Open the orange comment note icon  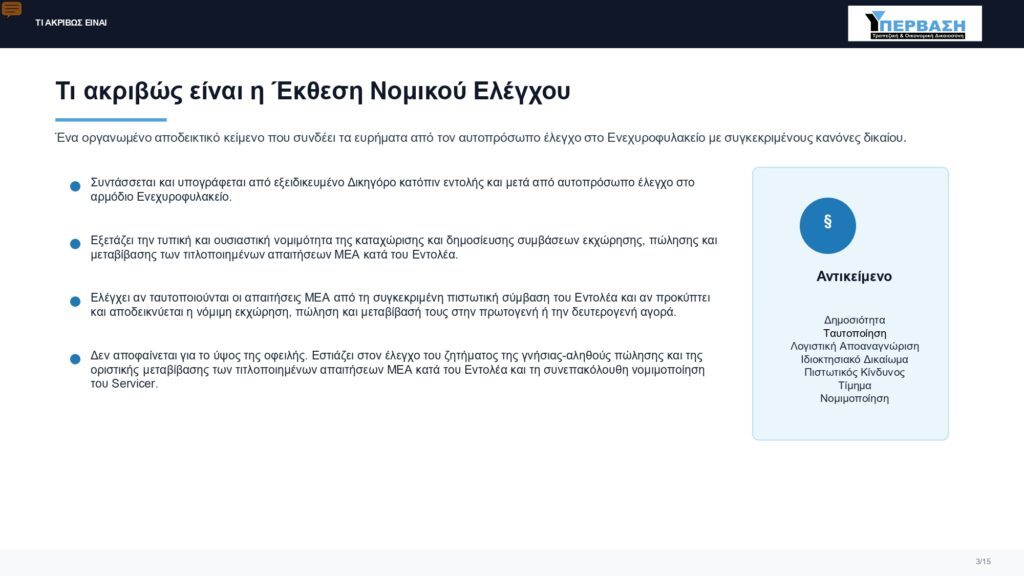[x=11, y=9]
